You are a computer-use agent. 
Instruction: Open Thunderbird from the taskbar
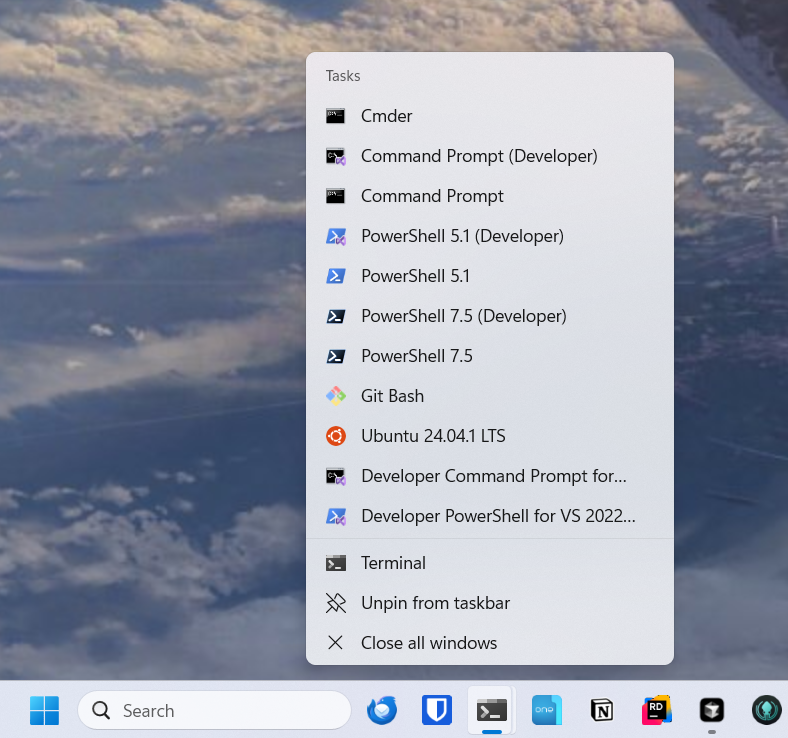382,710
